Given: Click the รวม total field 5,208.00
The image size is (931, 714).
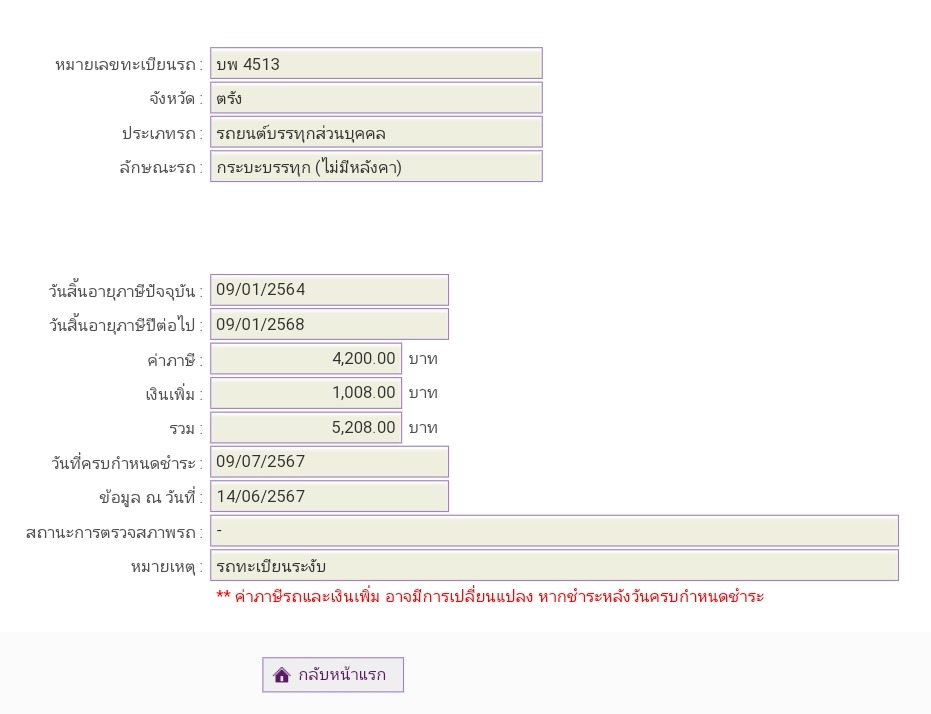Looking at the screenshot, I should click(x=306, y=427).
